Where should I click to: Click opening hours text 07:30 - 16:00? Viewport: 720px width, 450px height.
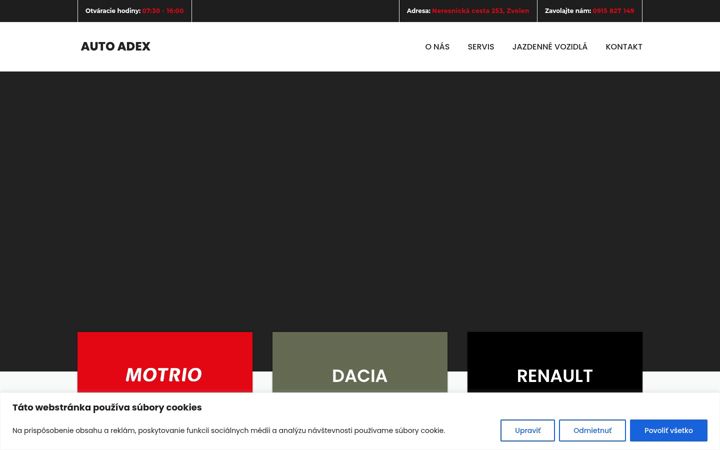(163, 11)
